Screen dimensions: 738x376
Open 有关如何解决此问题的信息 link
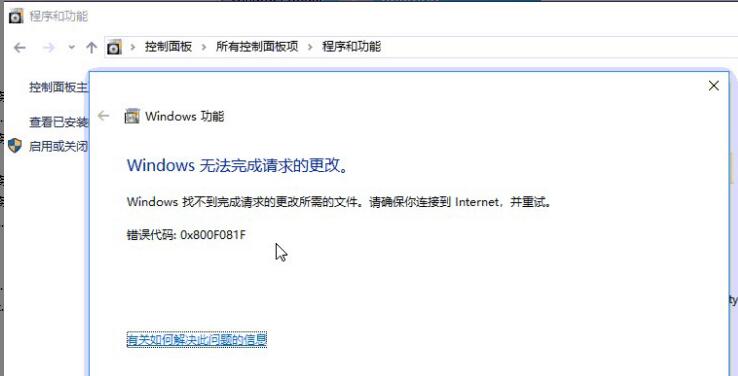pyautogui.click(x=197, y=339)
